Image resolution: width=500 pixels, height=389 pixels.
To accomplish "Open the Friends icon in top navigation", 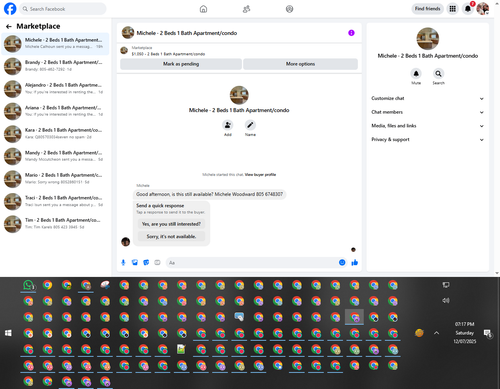I will click(246, 9).
